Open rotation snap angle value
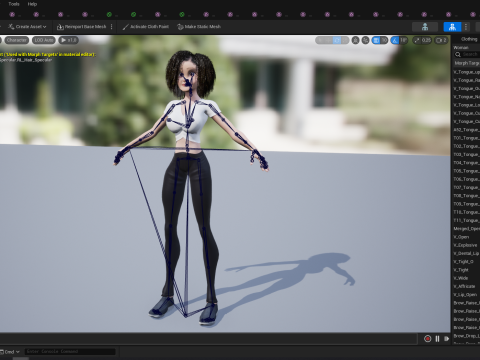Image resolution: width=480 pixels, height=360 pixels. click(403, 40)
